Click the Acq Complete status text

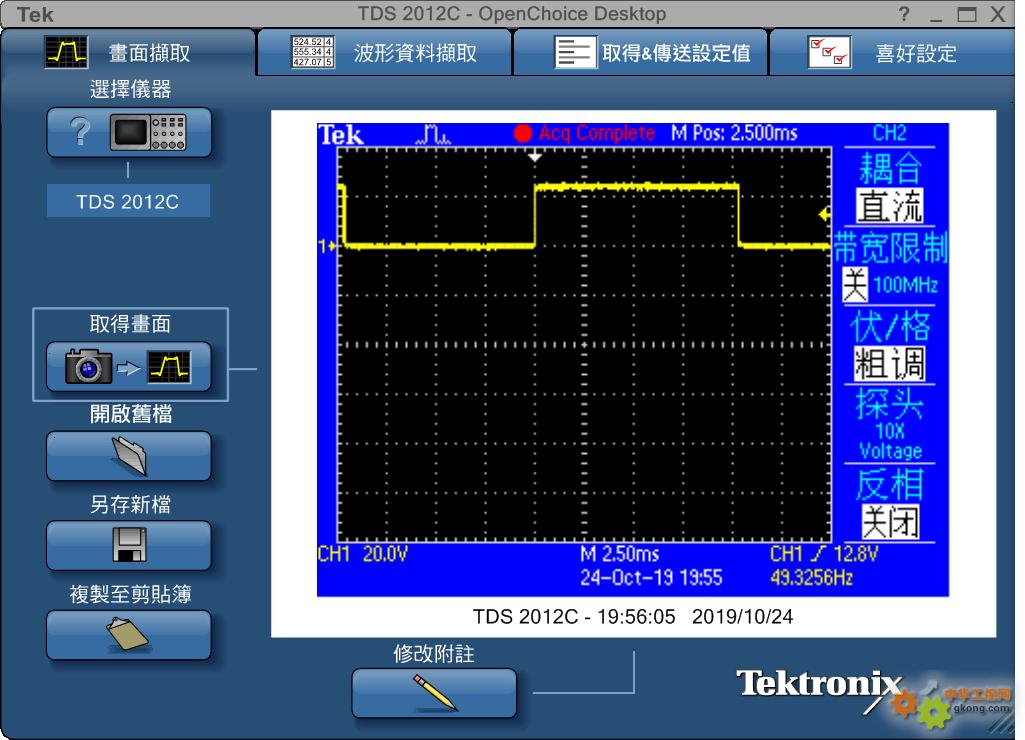(596, 133)
